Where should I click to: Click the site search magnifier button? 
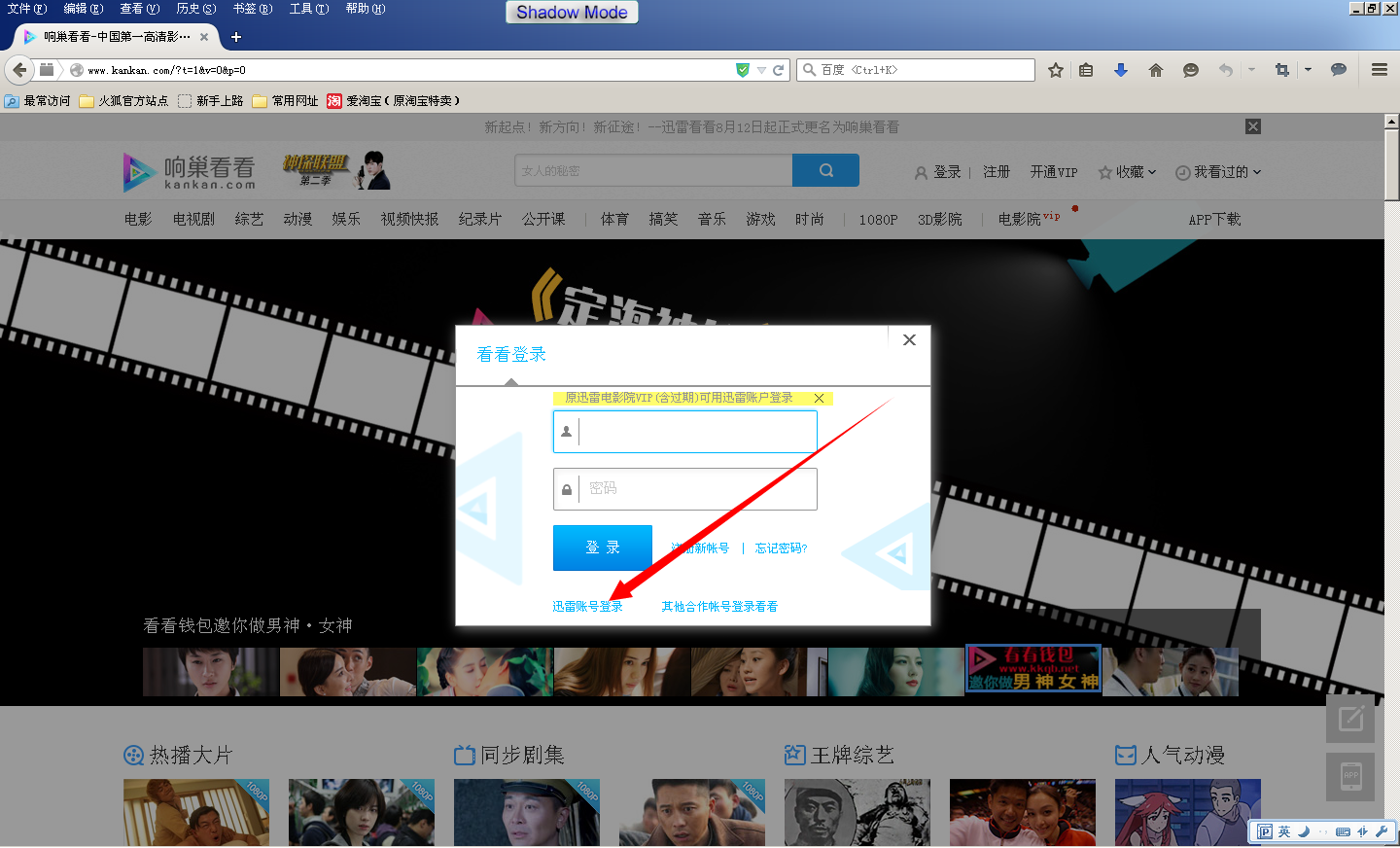click(x=826, y=170)
